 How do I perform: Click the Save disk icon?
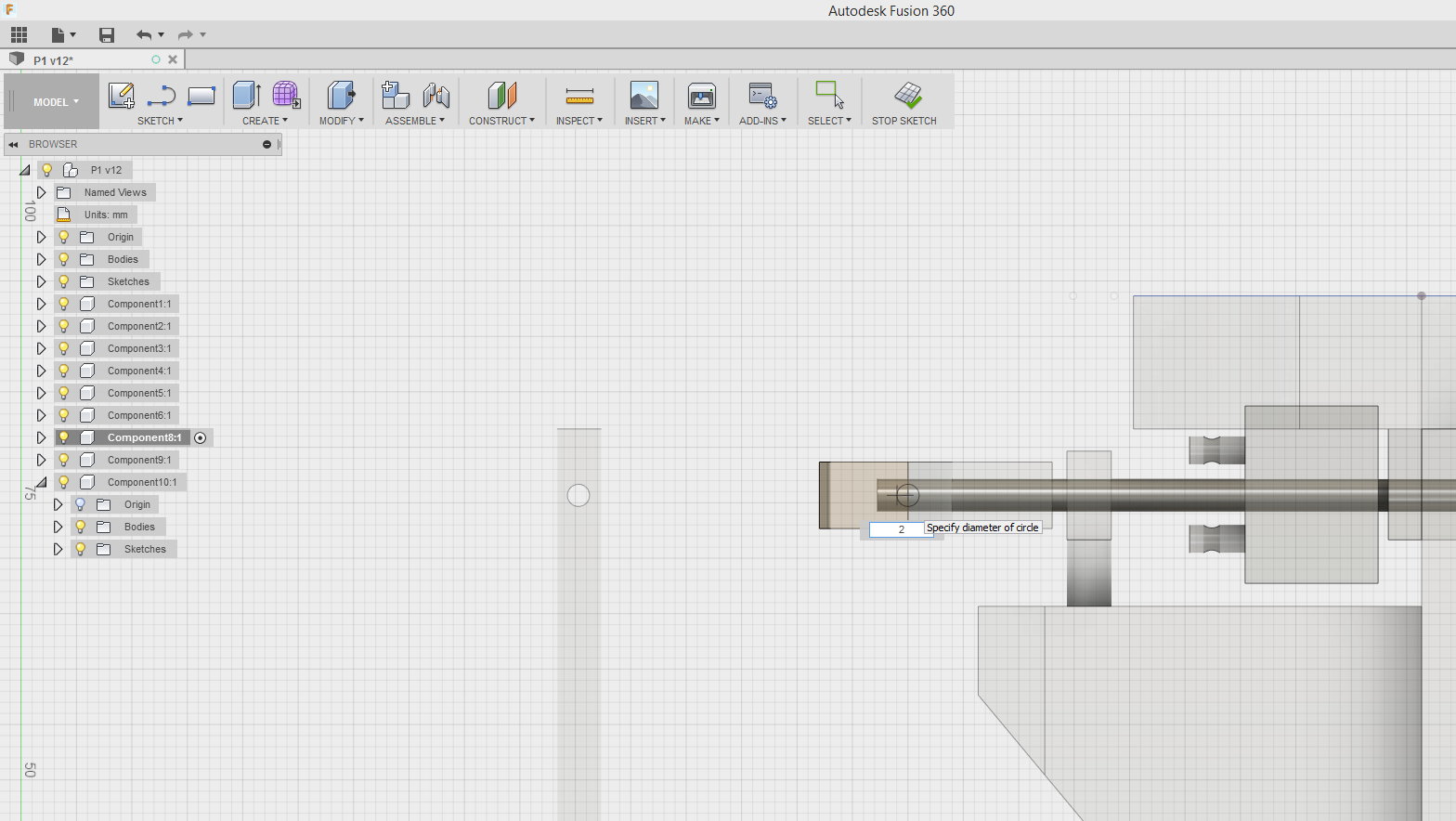pyautogui.click(x=107, y=35)
